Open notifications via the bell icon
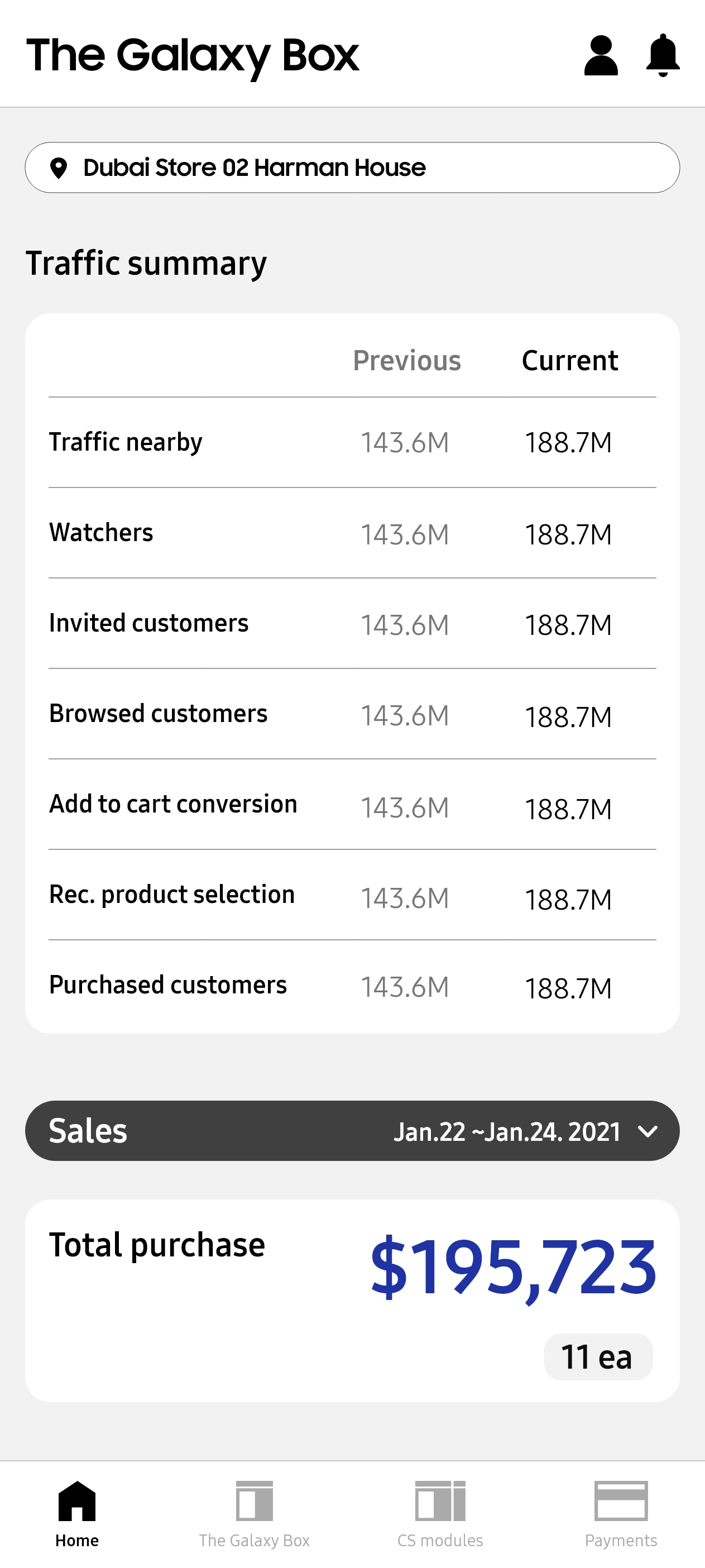Viewport: 705px width, 1568px height. 663,55
